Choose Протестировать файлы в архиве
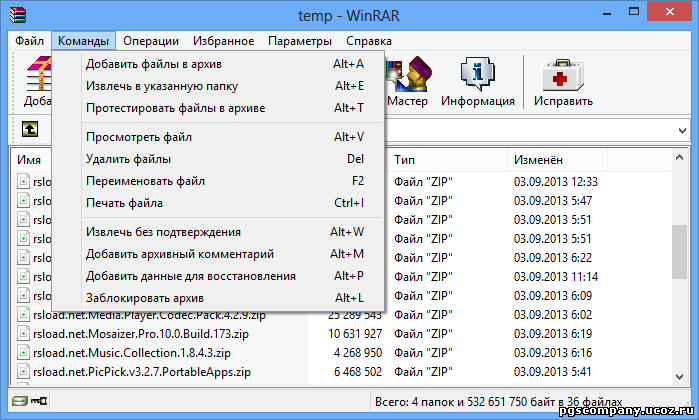The height and width of the screenshot is (420, 699). [x=218, y=108]
